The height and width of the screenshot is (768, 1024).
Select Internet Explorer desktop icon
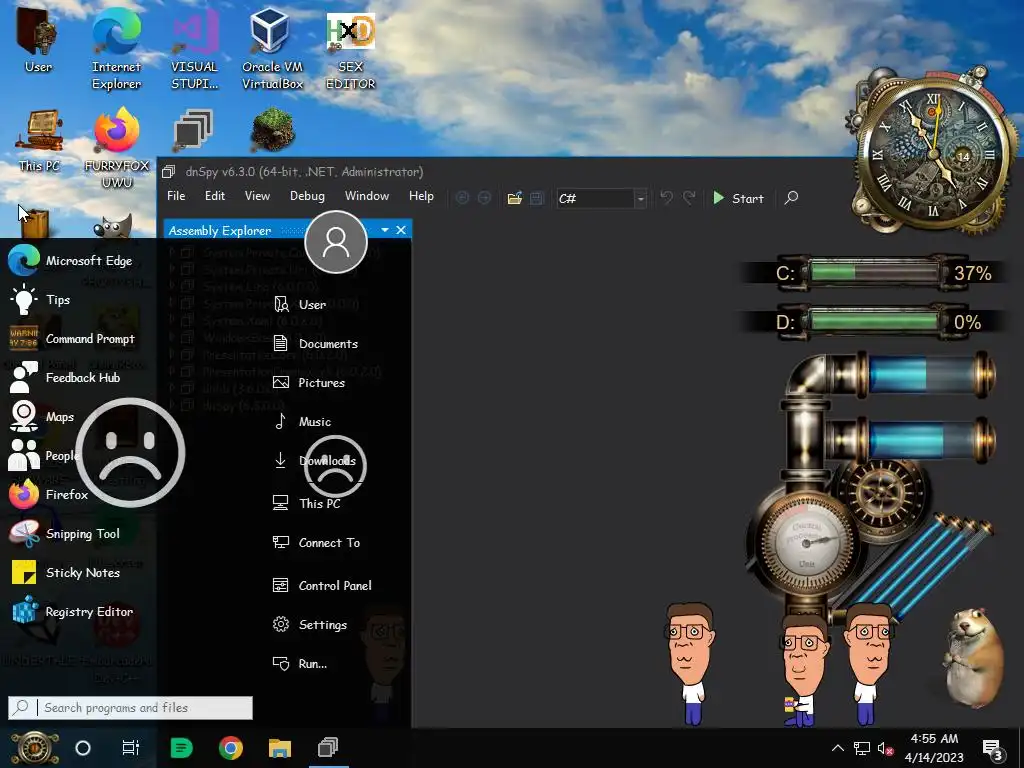[x=116, y=49]
